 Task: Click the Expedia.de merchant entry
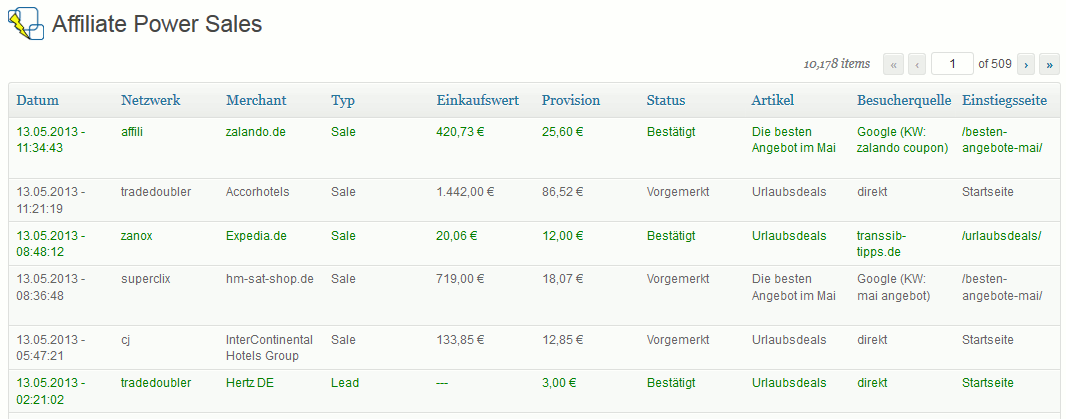(x=256, y=236)
